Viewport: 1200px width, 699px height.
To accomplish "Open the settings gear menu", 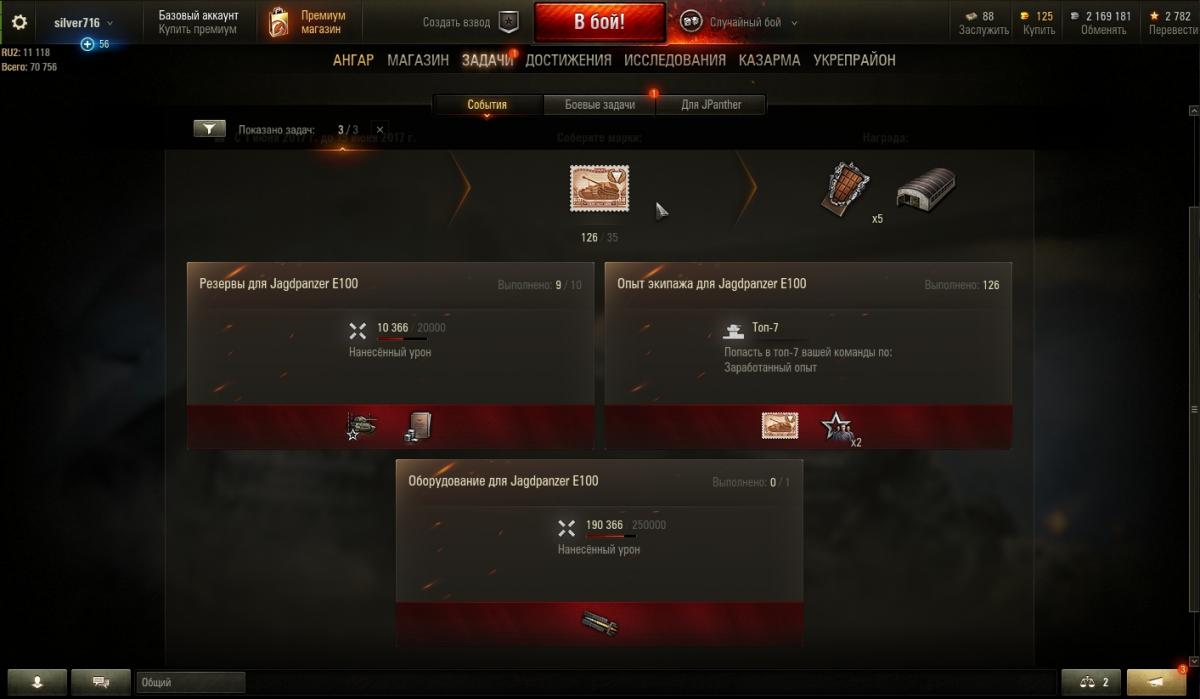I will pyautogui.click(x=19, y=22).
